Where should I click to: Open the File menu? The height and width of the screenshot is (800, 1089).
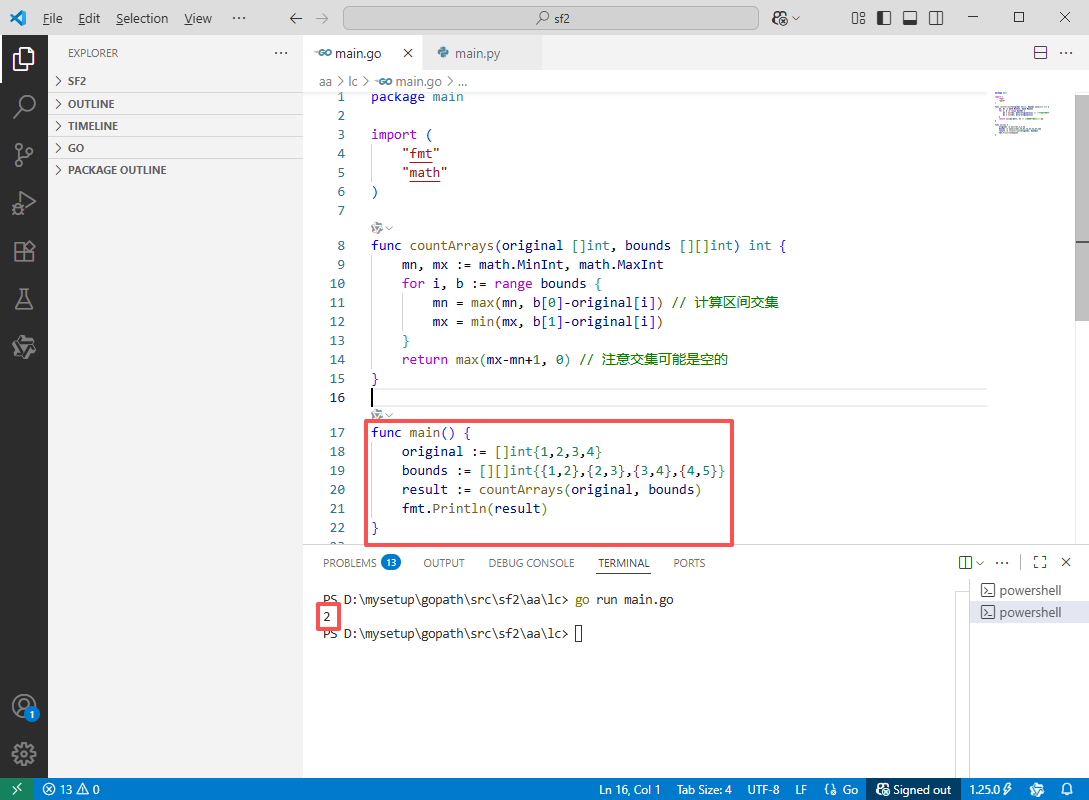point(53,18)
